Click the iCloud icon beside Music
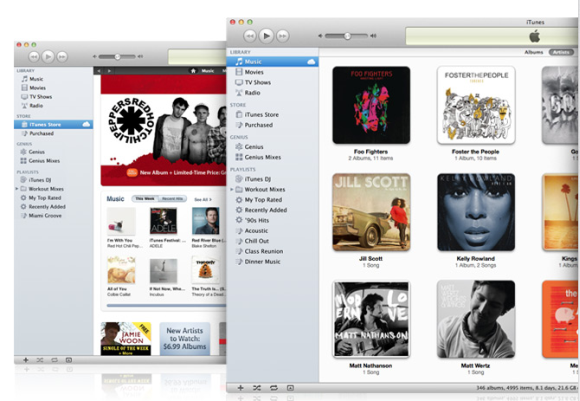The image size is (580, 401). tap(311, 61)
